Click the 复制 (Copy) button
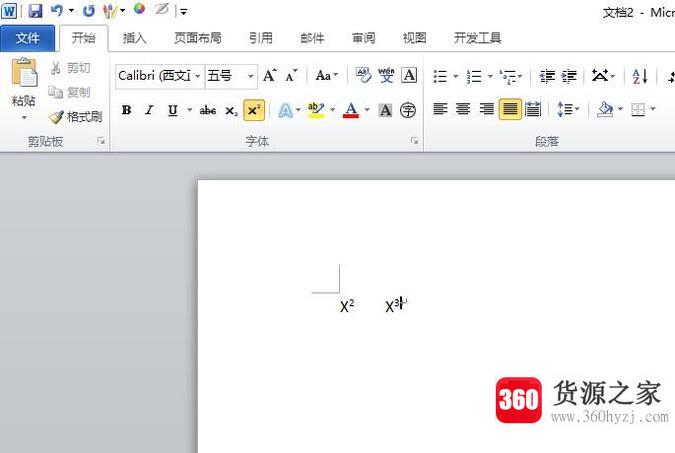This screenshot has height=453, width=675. click(70, 92)
